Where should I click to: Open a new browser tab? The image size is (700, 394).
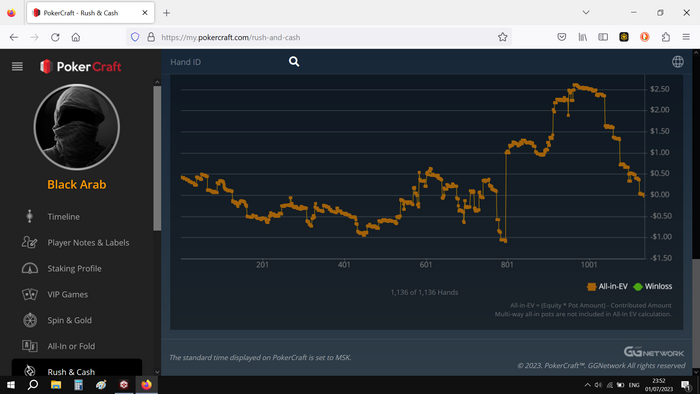point(167,13)
